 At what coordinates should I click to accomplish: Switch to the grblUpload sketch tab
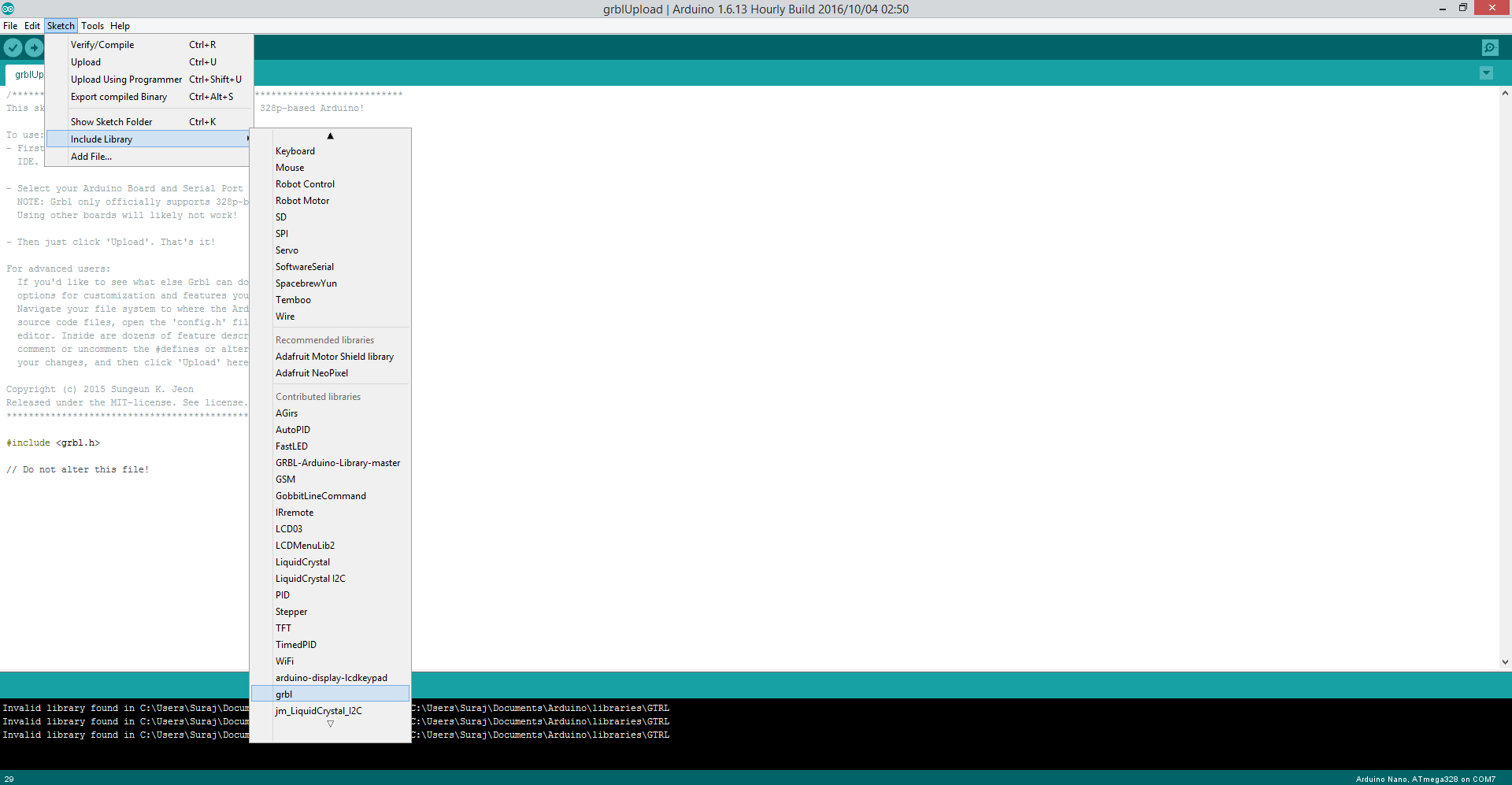tap(25, 75)
